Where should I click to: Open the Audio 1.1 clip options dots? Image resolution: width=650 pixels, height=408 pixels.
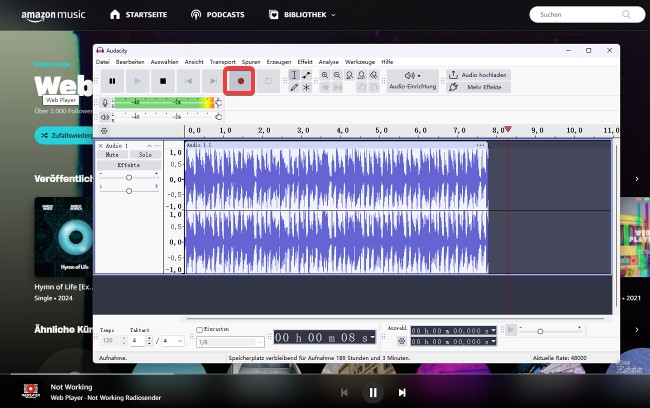[480, 145]
